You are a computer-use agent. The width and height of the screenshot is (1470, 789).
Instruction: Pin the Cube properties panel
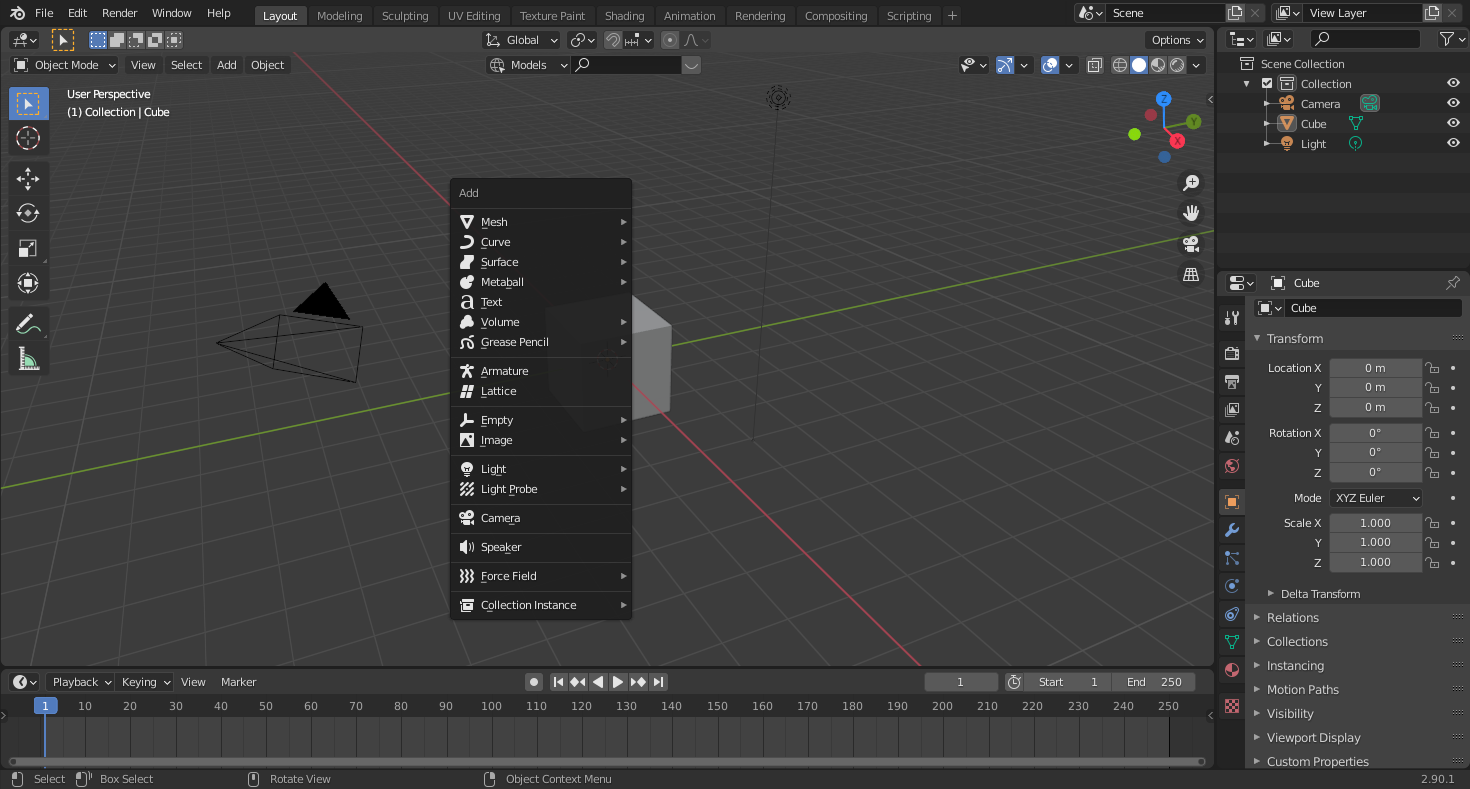(1453, 283)
